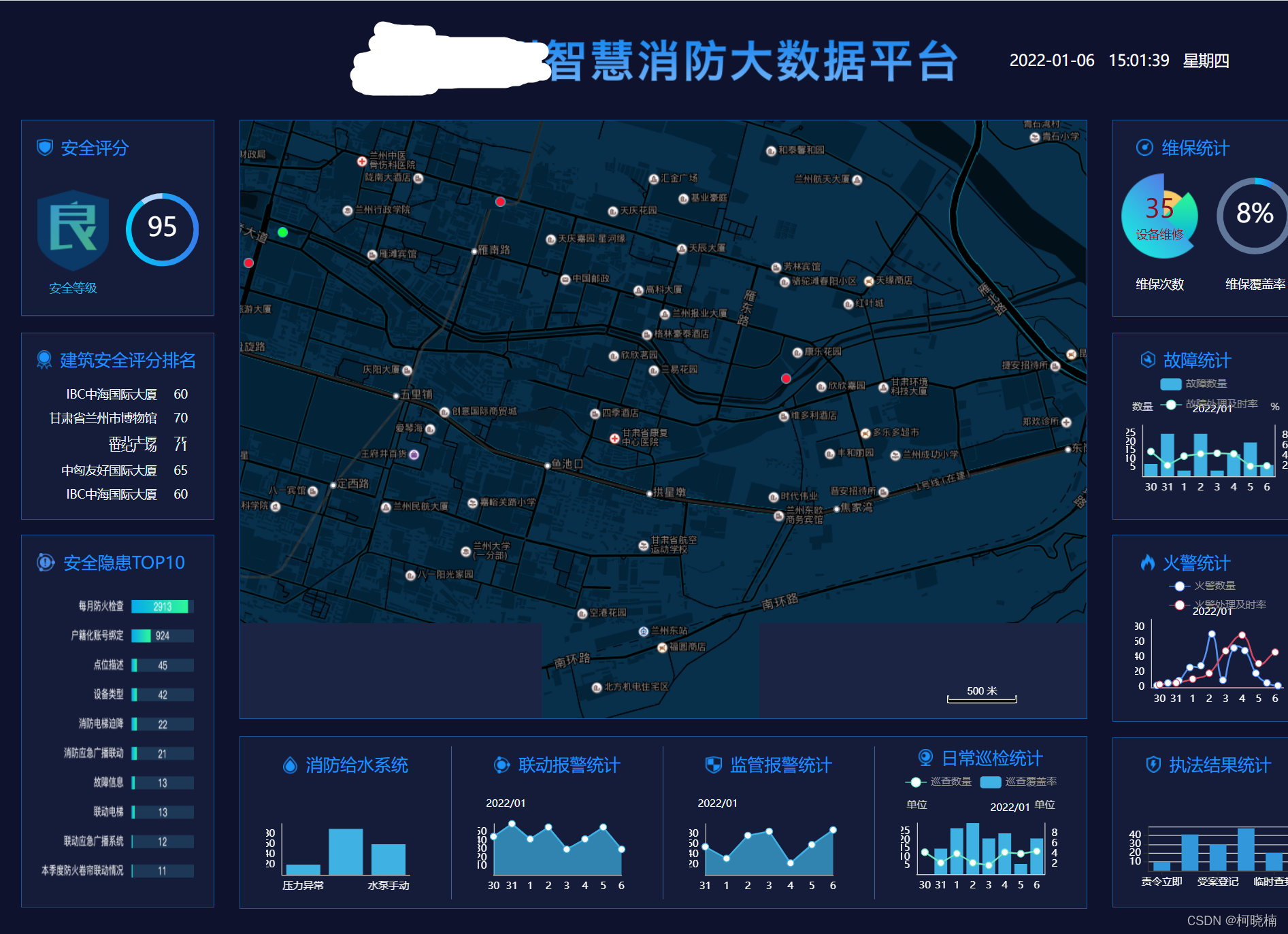Open the 2022/01 date selector in 监管报警统计
Image resolution: width=1288 pixels, height=934 pixels.
716,803
